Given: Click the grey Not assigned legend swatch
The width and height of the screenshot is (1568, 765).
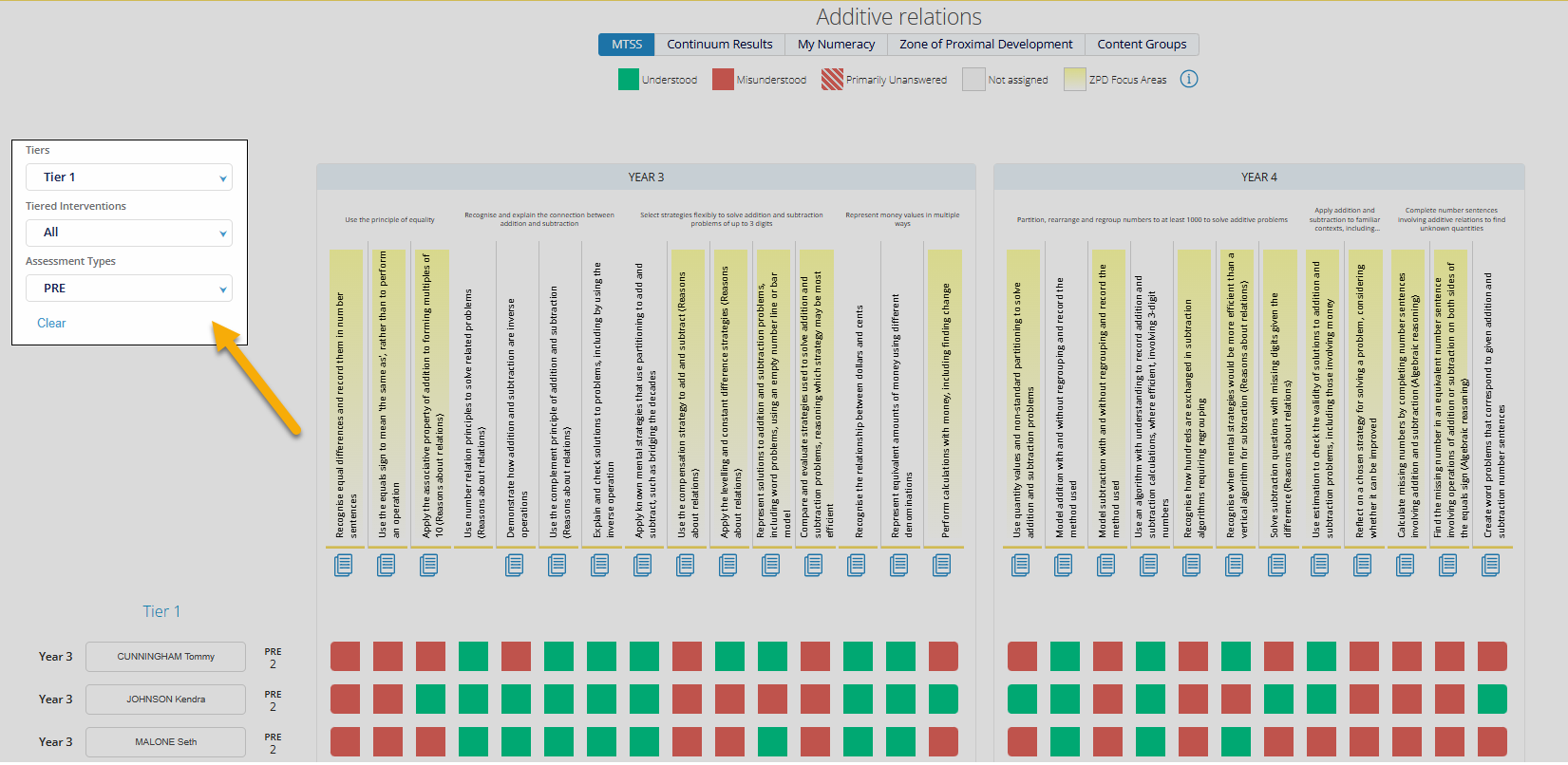Looking at the screenshot, I should 973,80.
